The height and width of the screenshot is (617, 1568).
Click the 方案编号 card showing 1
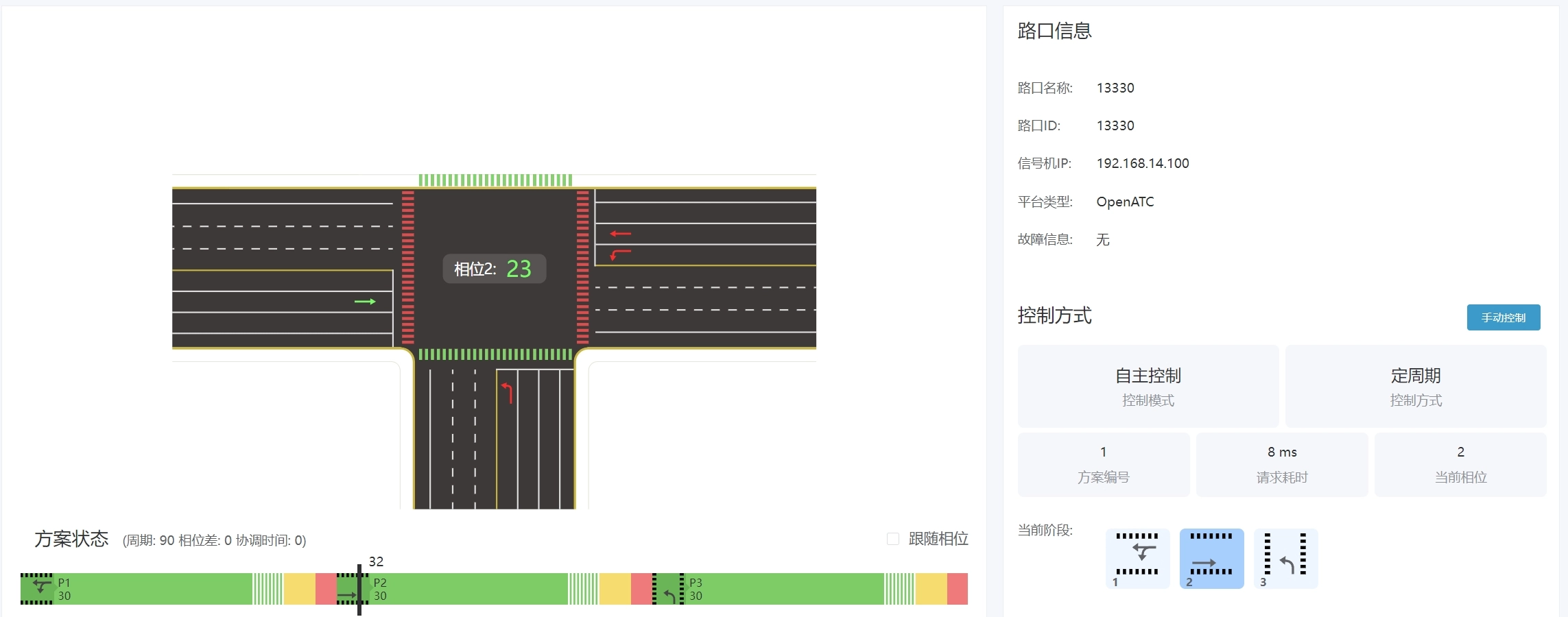tap(1103, 464)
